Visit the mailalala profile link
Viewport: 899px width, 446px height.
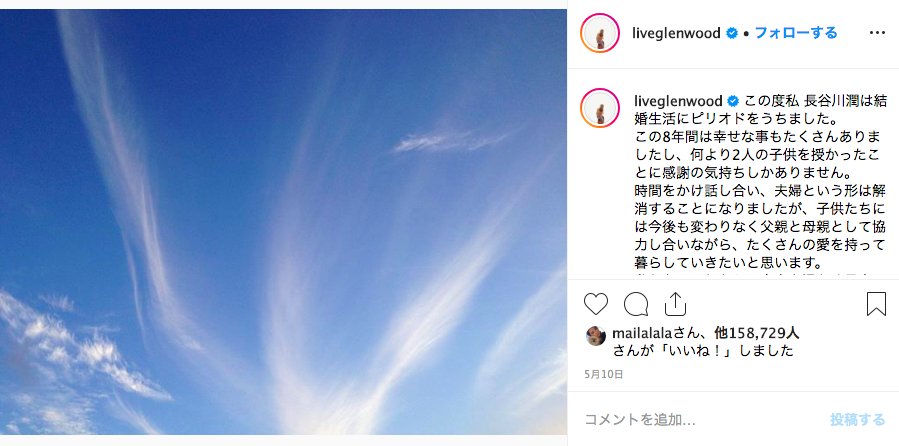[642, 332]
